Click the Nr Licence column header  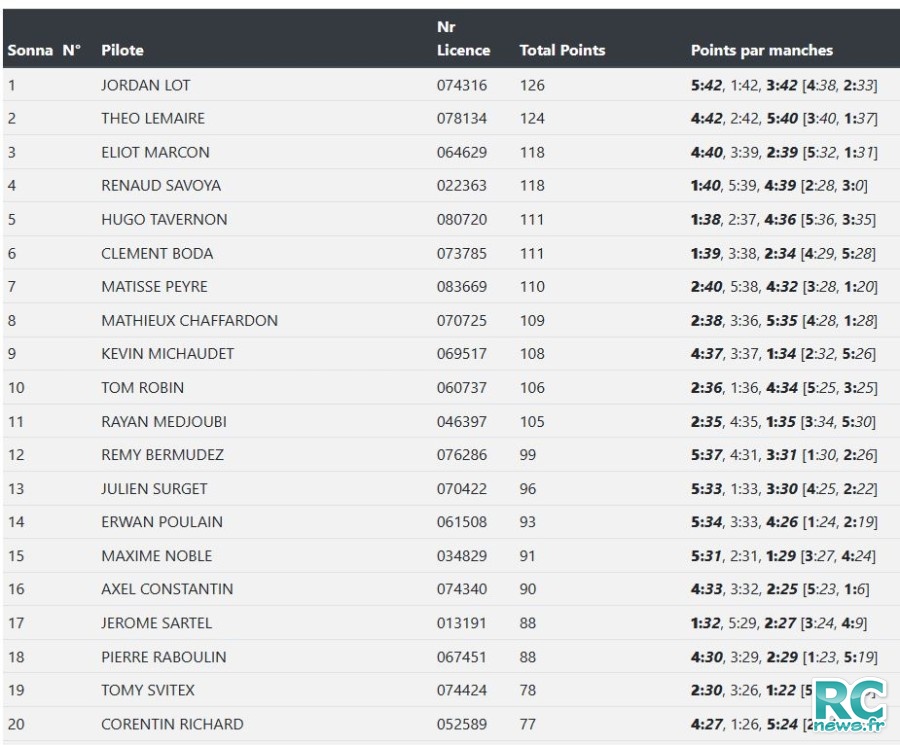tap(463, 39)
